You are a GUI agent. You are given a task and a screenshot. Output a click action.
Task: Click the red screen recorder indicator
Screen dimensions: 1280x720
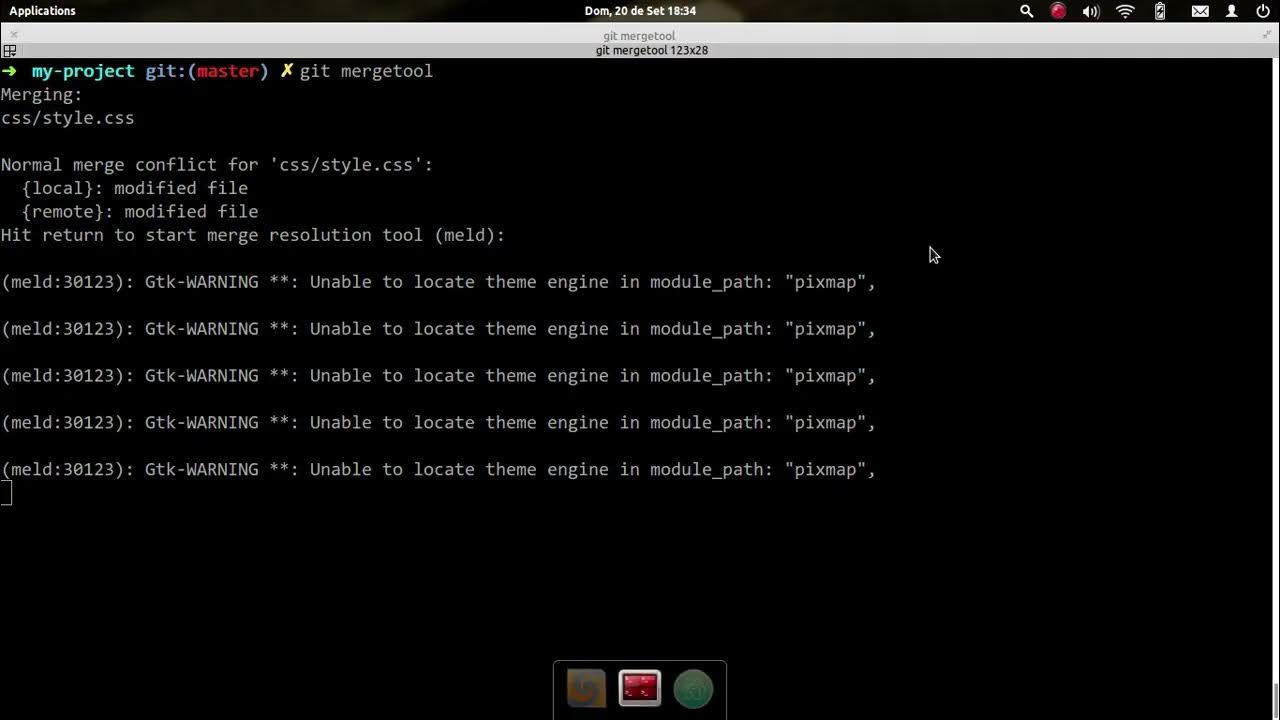tap(1058, 11)
